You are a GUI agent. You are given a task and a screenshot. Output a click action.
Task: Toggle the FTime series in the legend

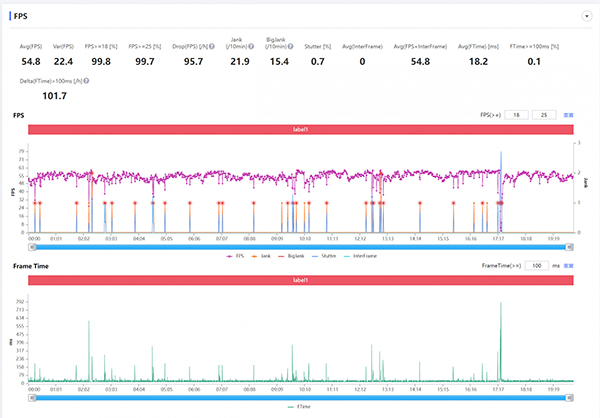(299, 407)
